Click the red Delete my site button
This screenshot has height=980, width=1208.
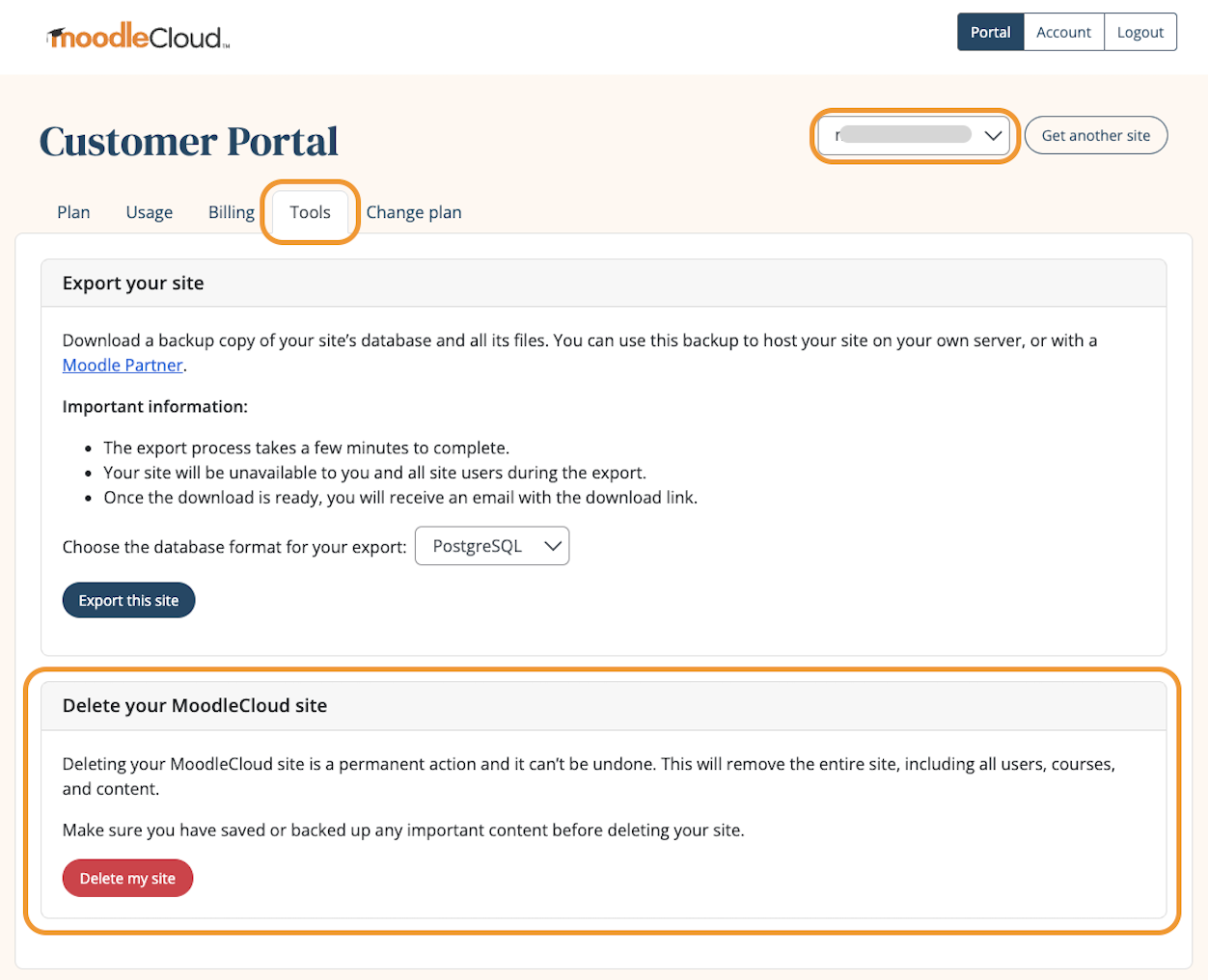[x=127, y=878]
